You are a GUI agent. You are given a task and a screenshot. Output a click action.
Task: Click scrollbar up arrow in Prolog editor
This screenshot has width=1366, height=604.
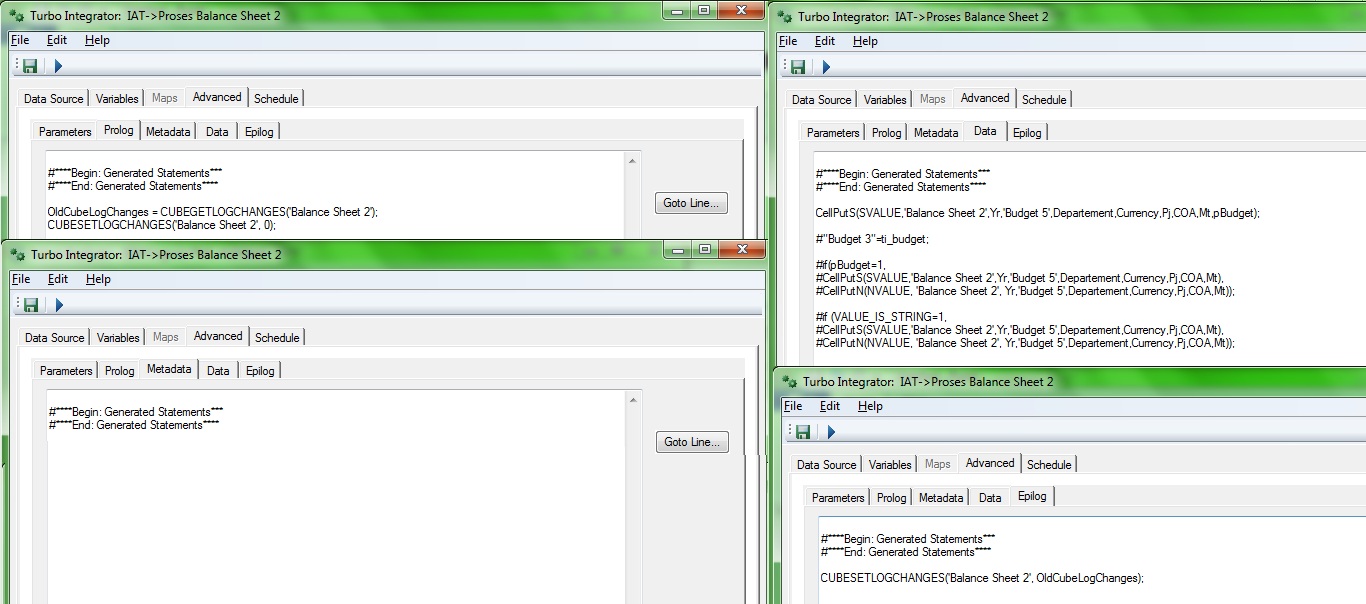pos(630,161)
